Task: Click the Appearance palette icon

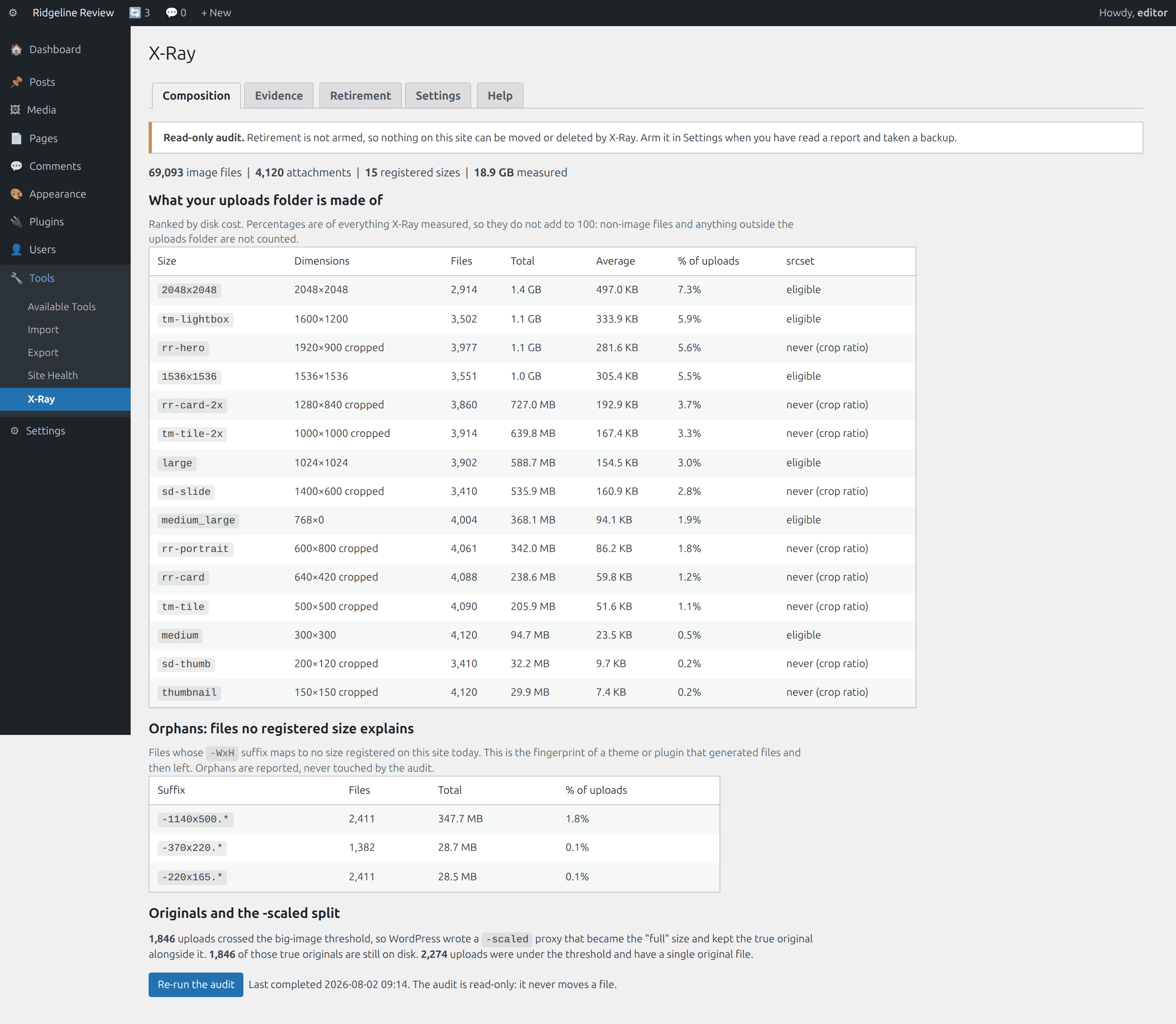Action: (x=16, y=194)
